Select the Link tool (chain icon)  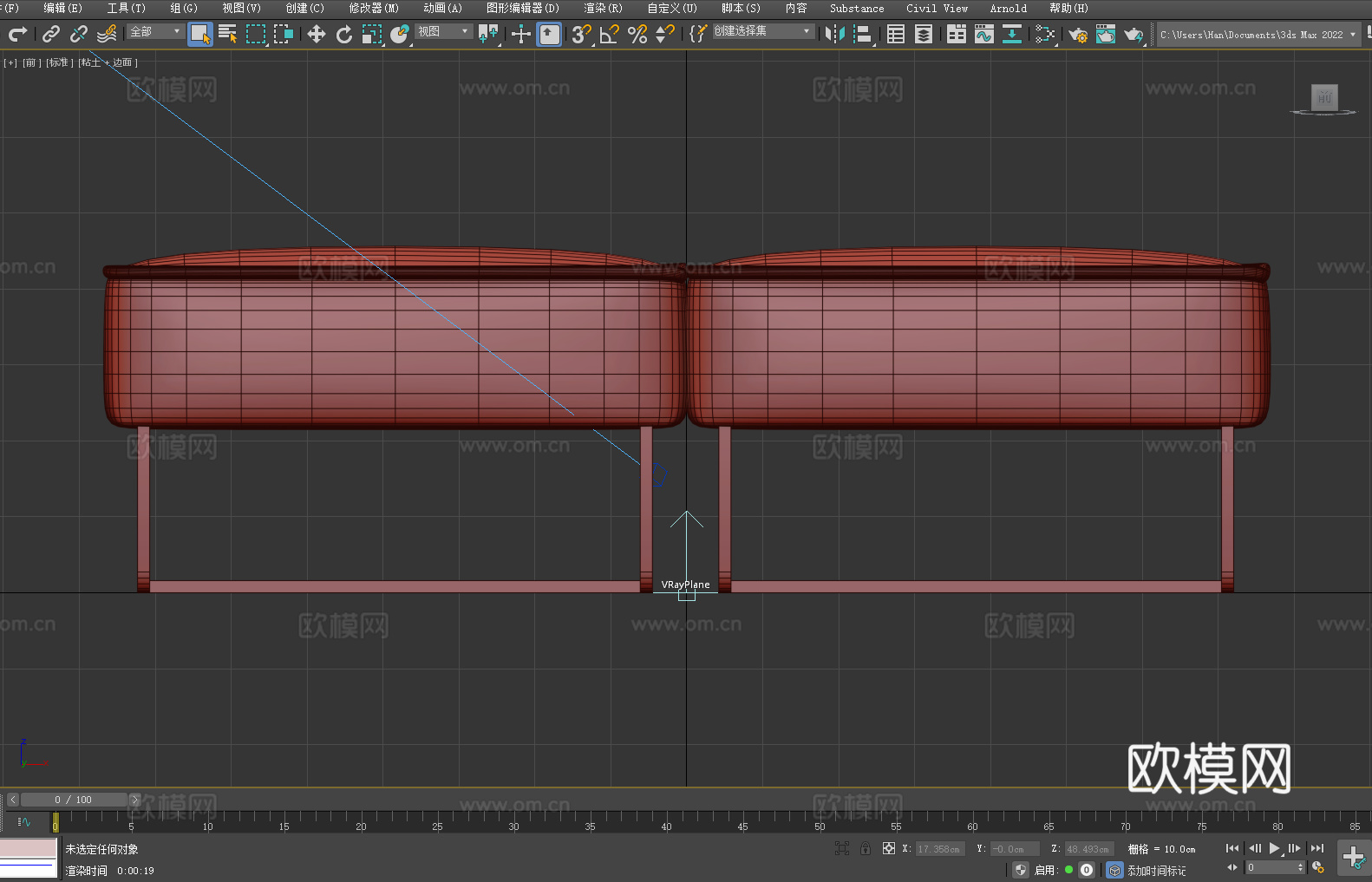51,34
